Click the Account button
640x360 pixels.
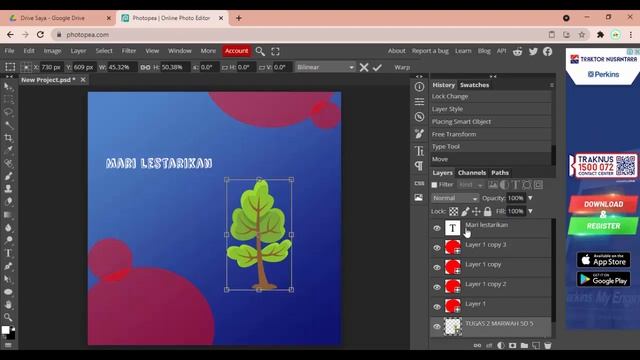point(236,51)
